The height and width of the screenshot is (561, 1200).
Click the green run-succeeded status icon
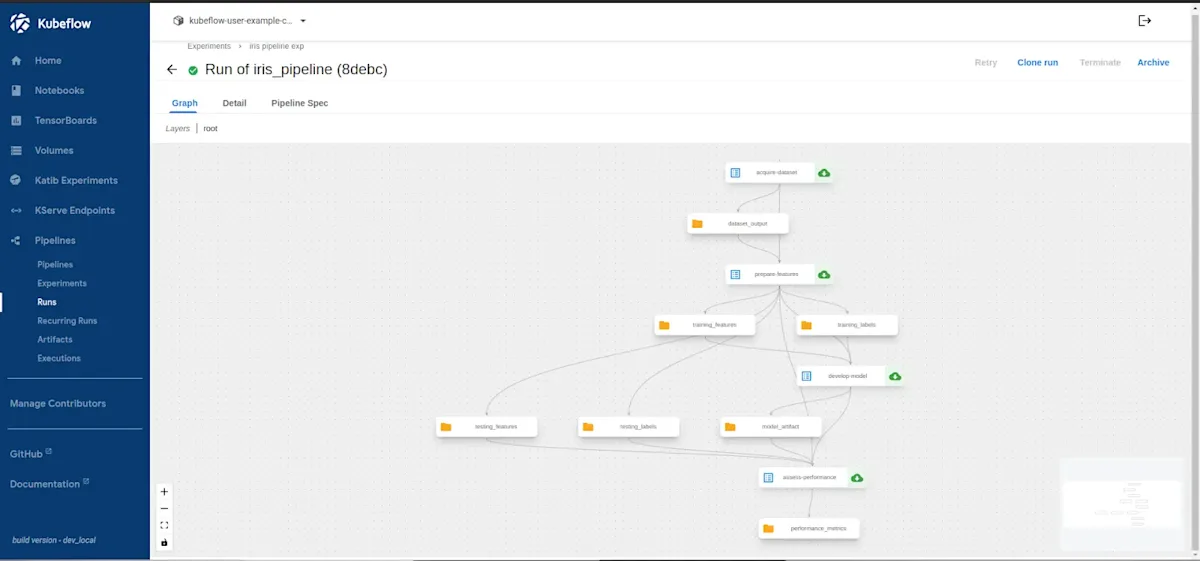tap(193, 70)
